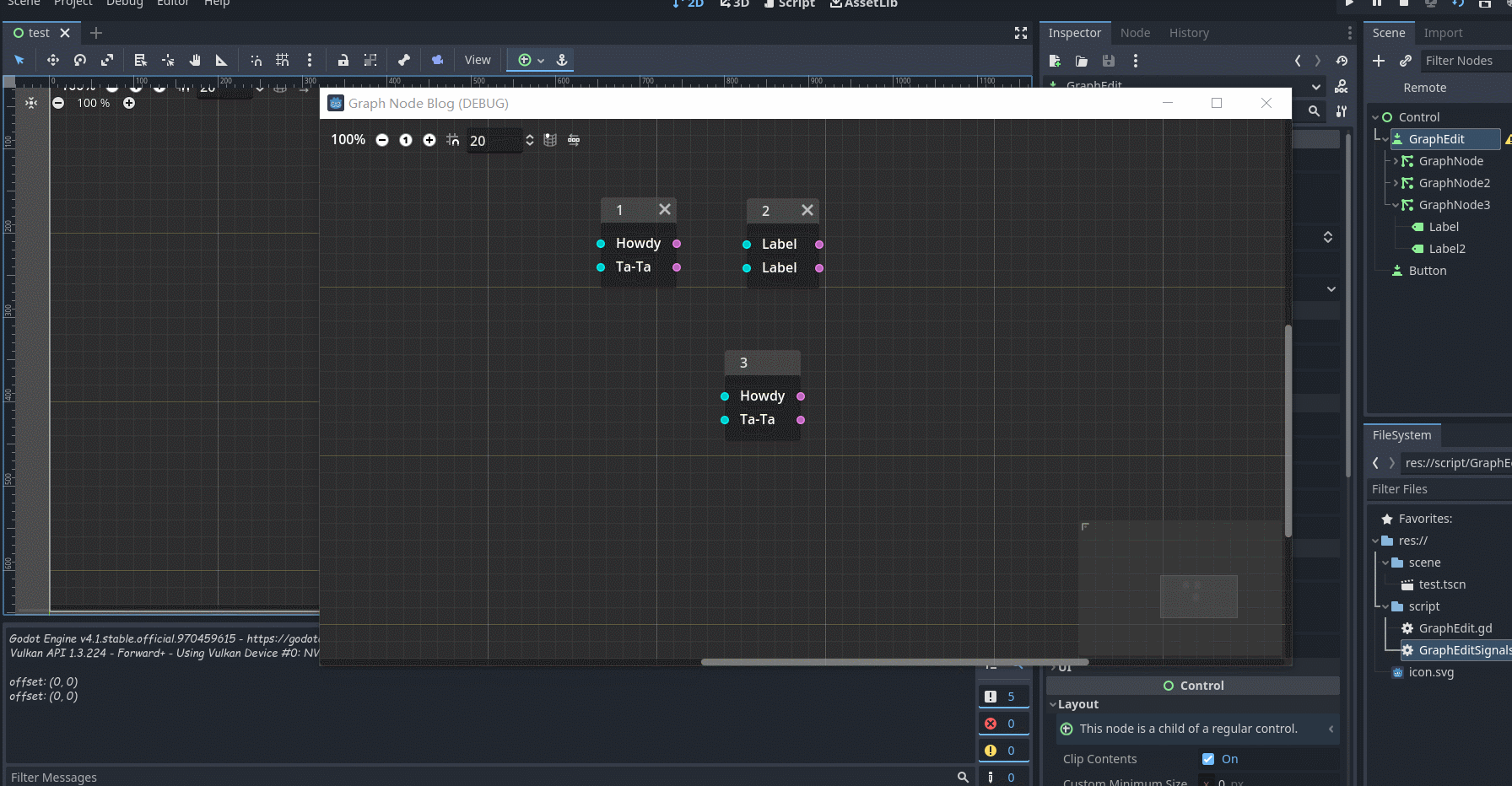The height and width of the screenshot is (786, 1512).
Task: Click the snap distance input showing 20
Action: pyautogui.click(x=494, y=140)
